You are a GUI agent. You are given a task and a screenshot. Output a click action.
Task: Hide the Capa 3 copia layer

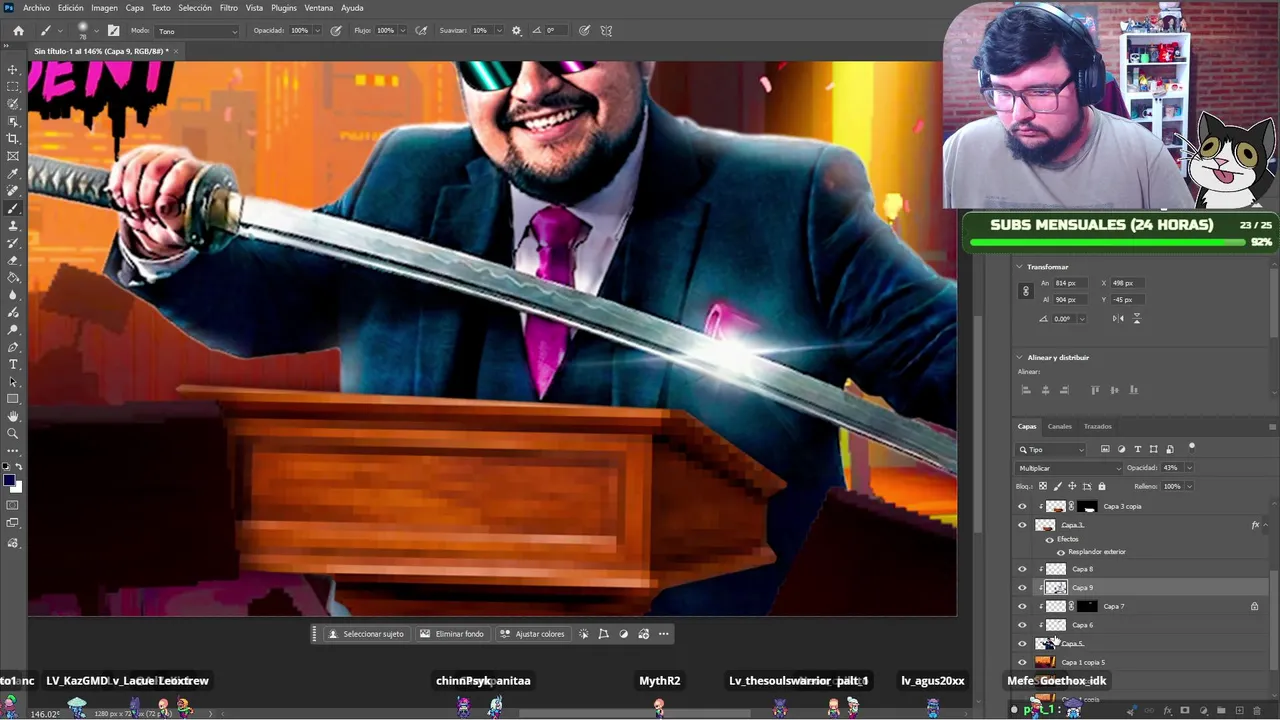1022,506
